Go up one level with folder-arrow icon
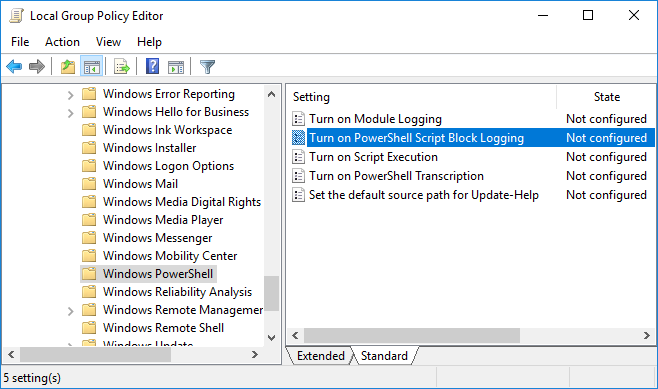 coord(68,66)
